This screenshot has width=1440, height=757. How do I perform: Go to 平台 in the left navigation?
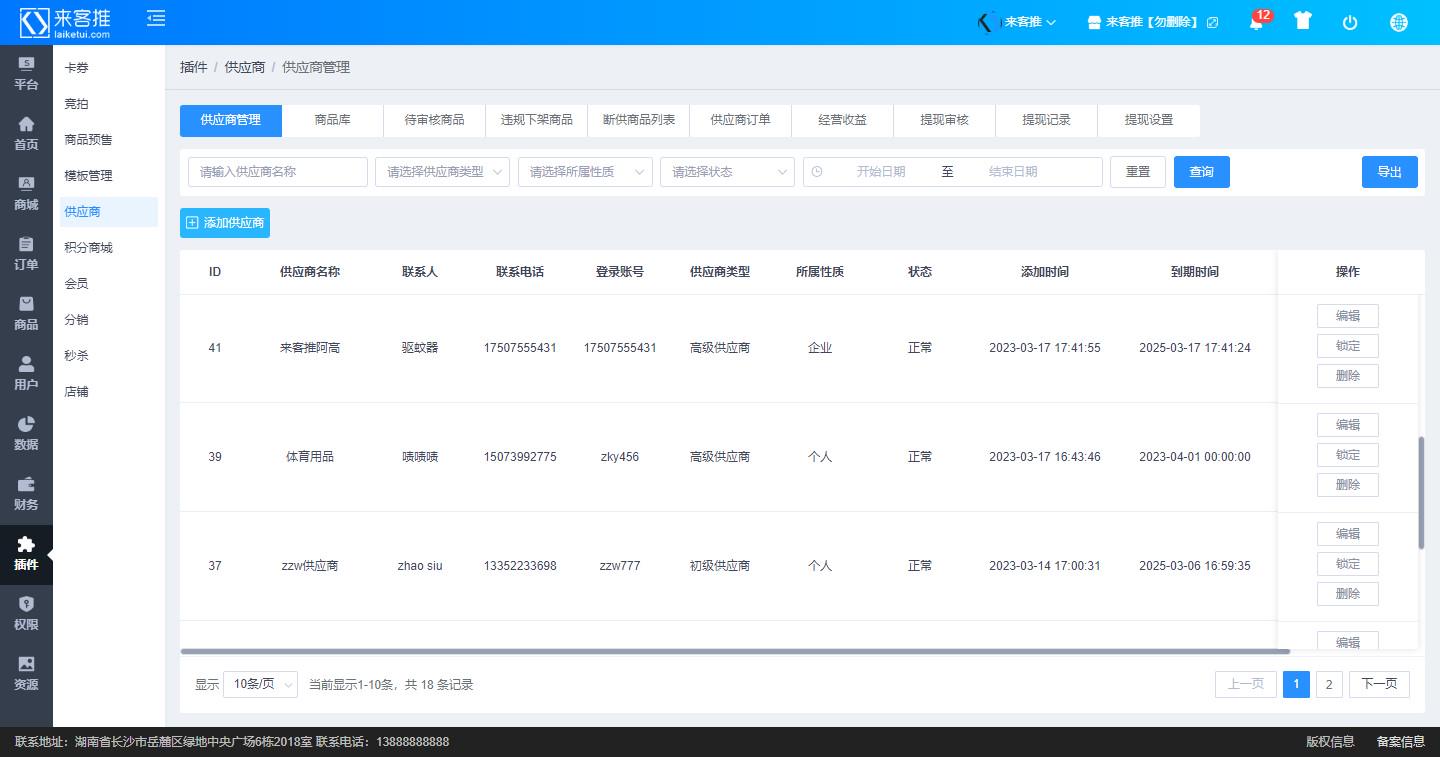(26, 75)
